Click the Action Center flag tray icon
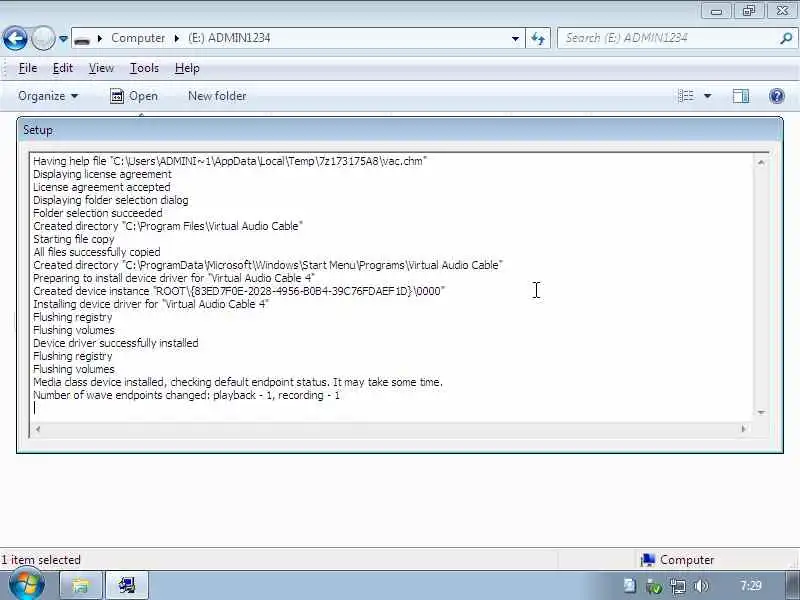800x600 pixels. click(630, 586)
